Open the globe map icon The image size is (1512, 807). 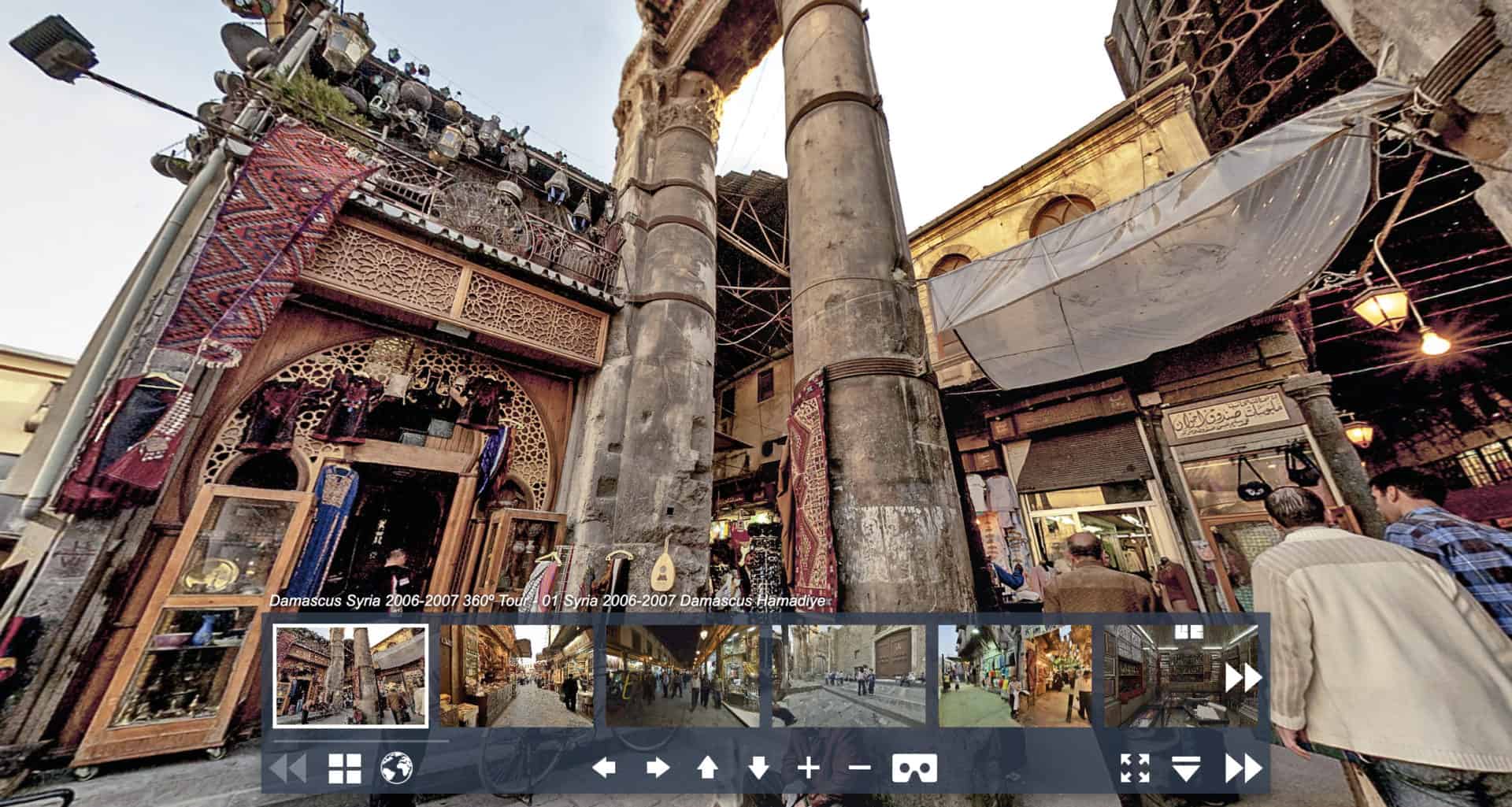coord(396,768)
